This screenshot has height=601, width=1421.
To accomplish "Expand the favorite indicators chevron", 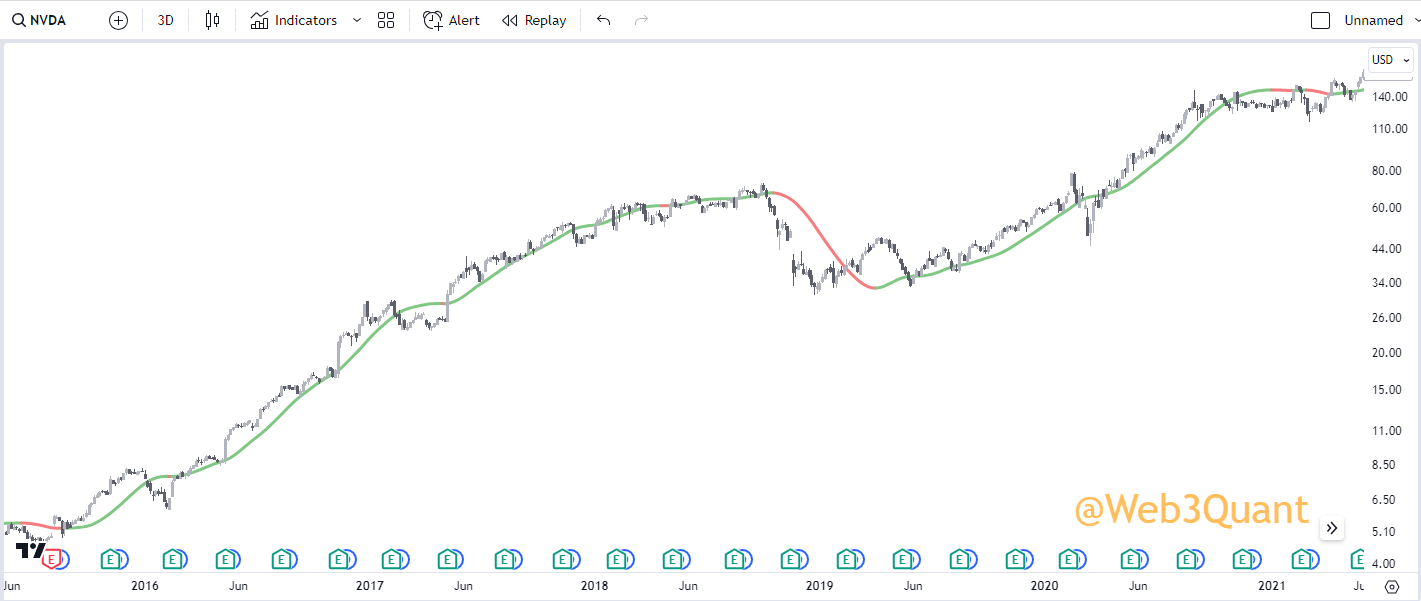I will (x=357, y=20).
